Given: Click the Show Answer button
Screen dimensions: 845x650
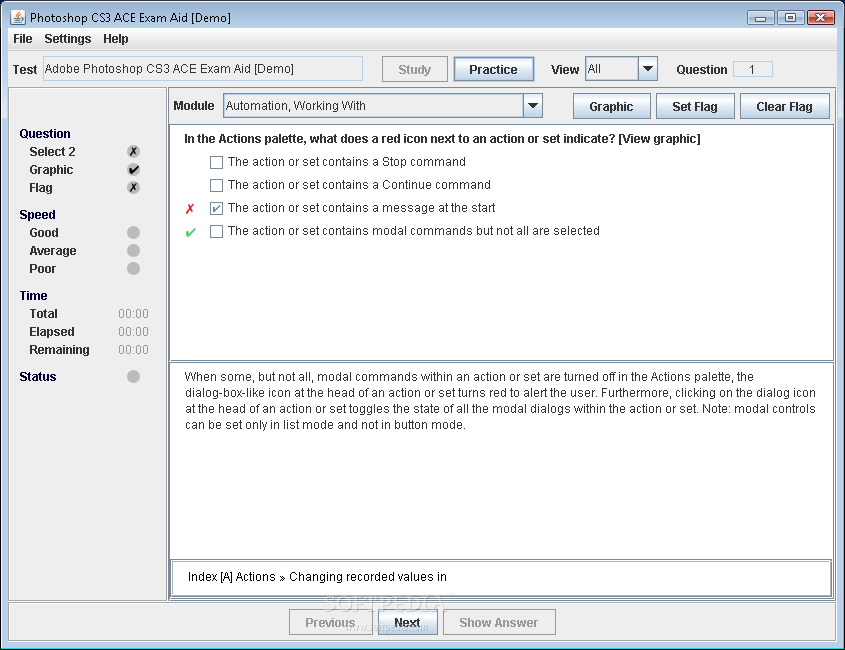Looking at the screenshot, I should click(498, 623).
